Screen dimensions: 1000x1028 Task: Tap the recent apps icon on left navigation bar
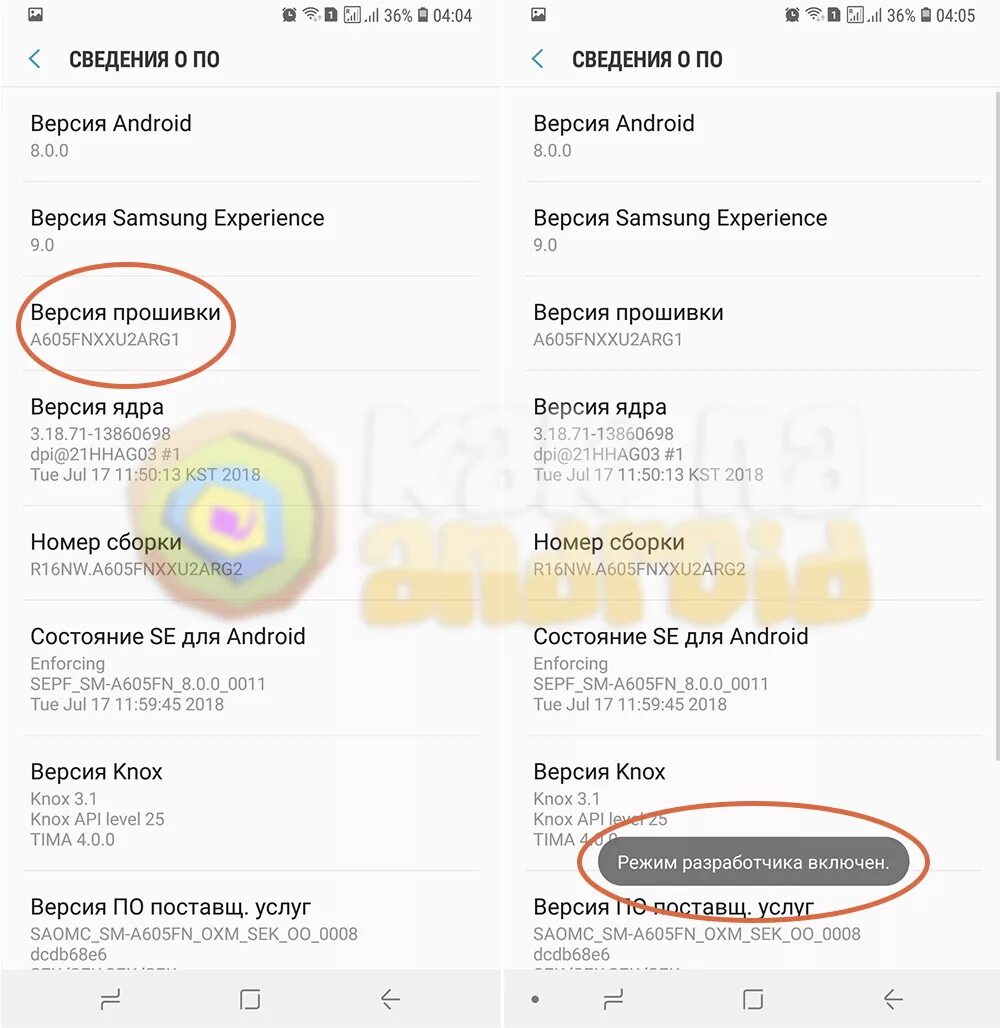[x=110, y=998]
